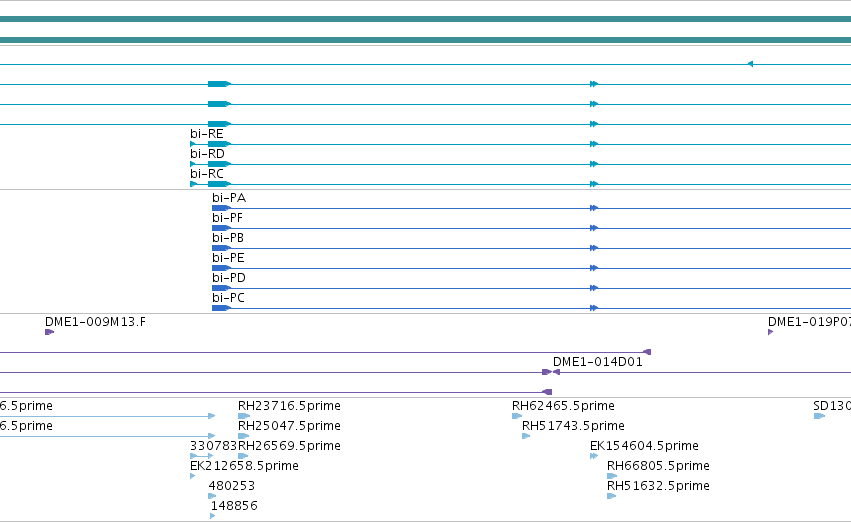Select the RH51632.5prime EST label

click(658, 487)
